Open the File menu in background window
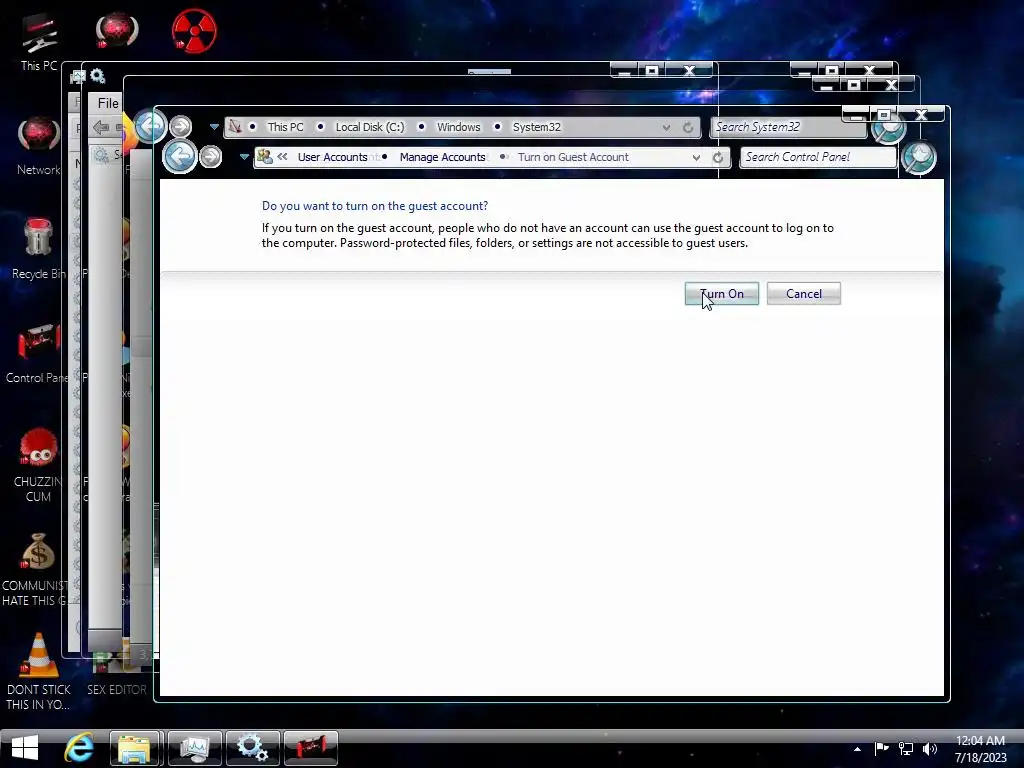The width and height of the screenshot is (1024, 768). click(x=108, y=103)
